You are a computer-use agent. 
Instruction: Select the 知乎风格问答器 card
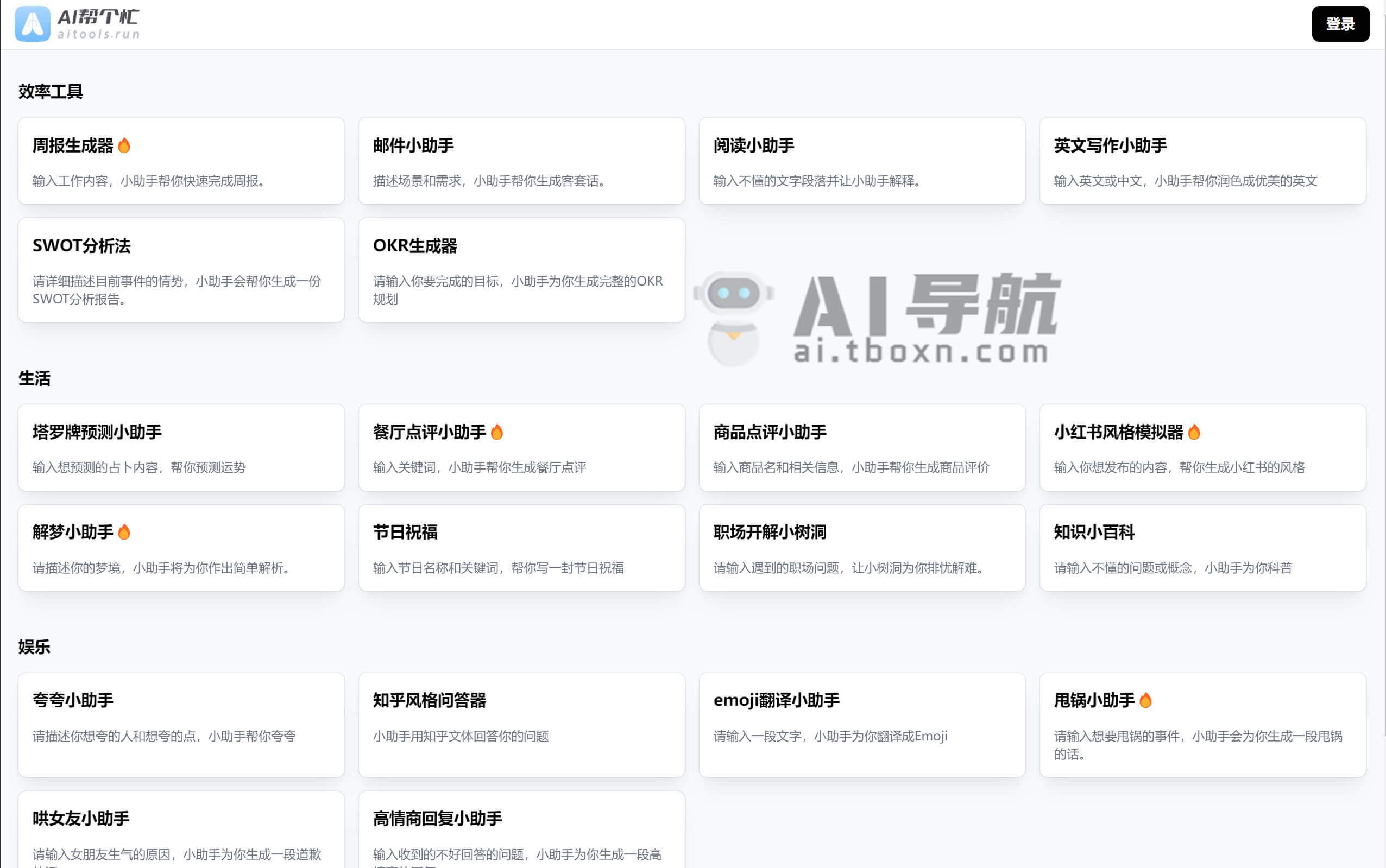[521, 725]
